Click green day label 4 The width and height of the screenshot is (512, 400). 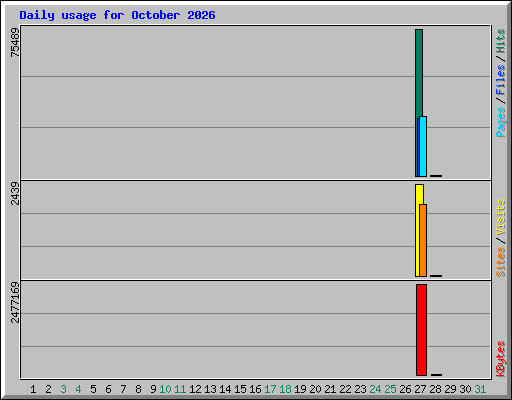[78, 389]
